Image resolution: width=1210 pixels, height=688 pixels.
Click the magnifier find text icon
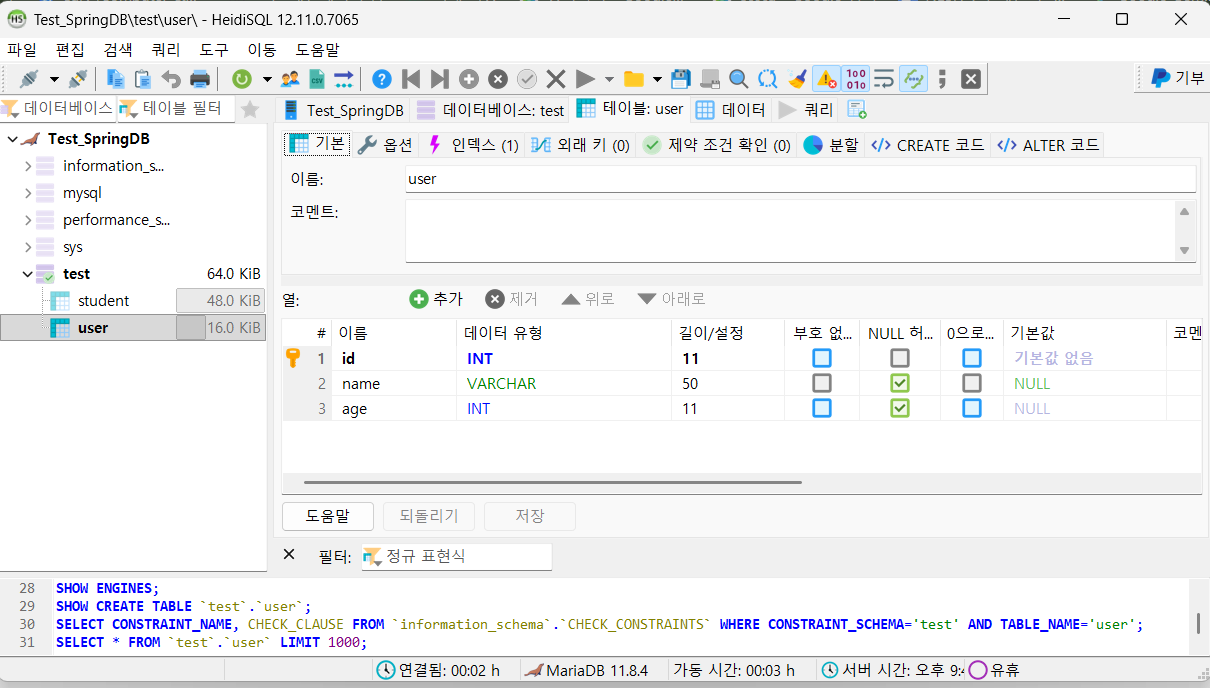point(739,78)
